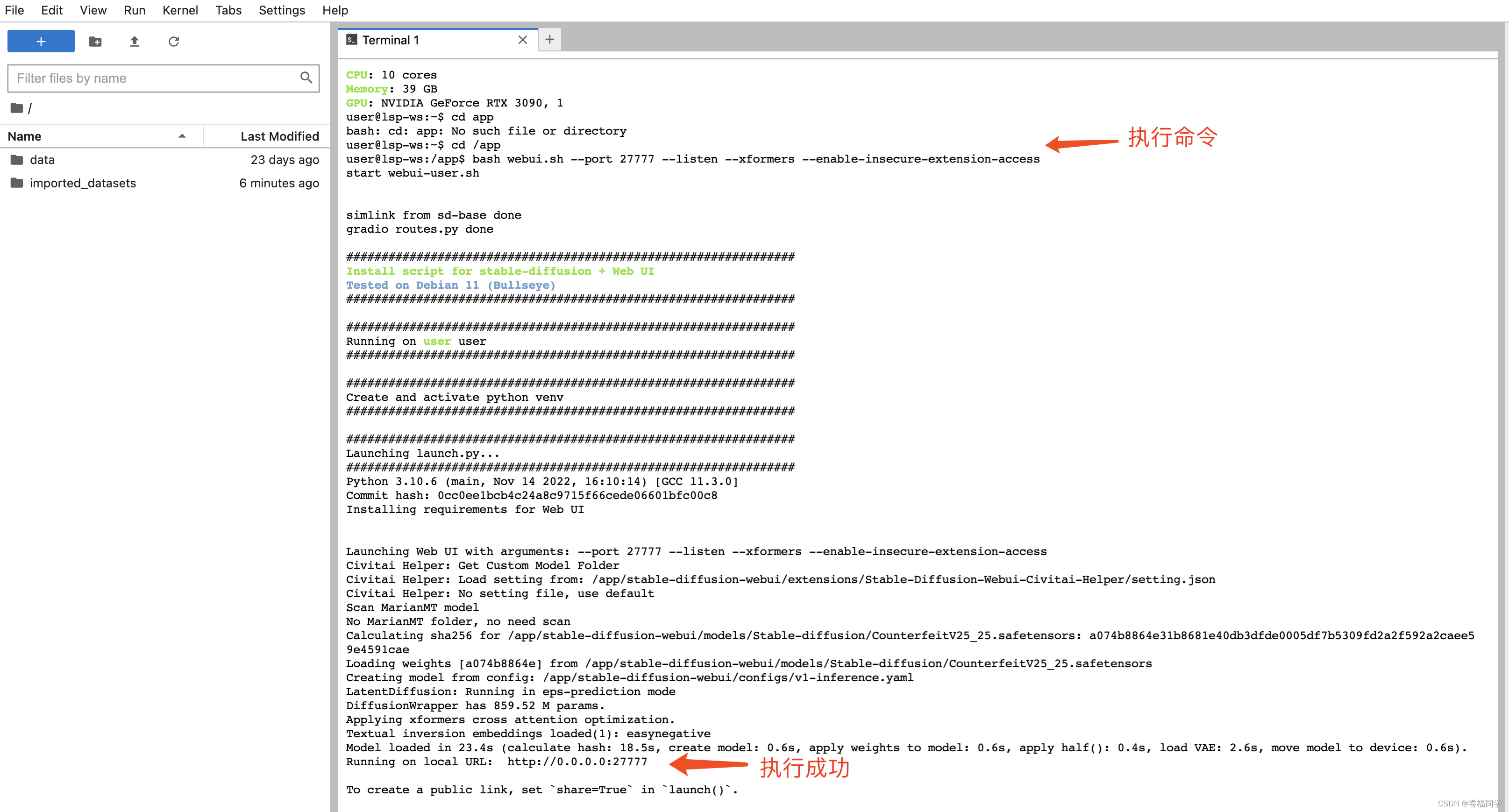Switch to the Terminal 1 tab
Screen dimensions: 1509x812
coord(438,40)
